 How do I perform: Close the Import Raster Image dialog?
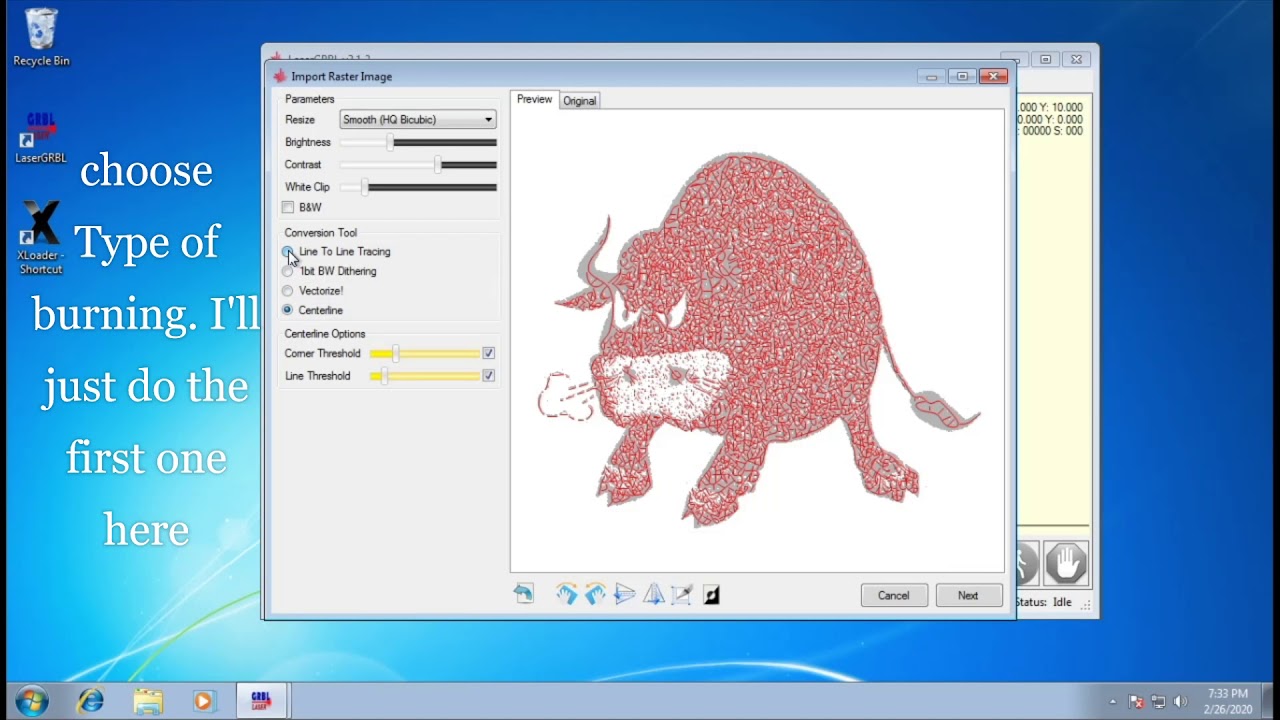pyautogui.click(x=993, y=76)
